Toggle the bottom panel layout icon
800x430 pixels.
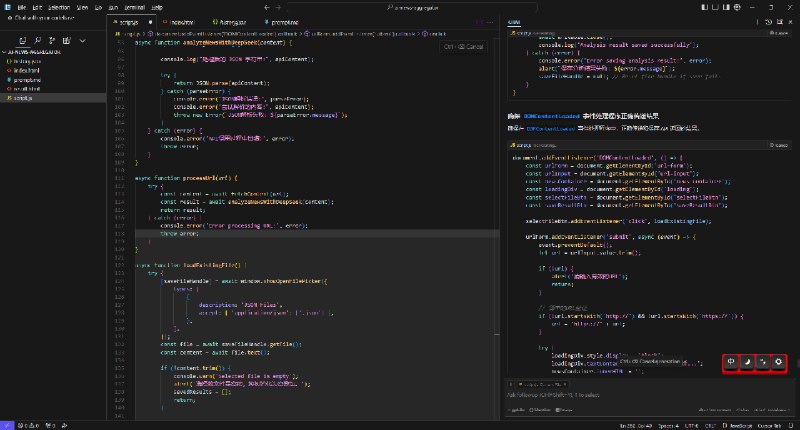[715, 7]
